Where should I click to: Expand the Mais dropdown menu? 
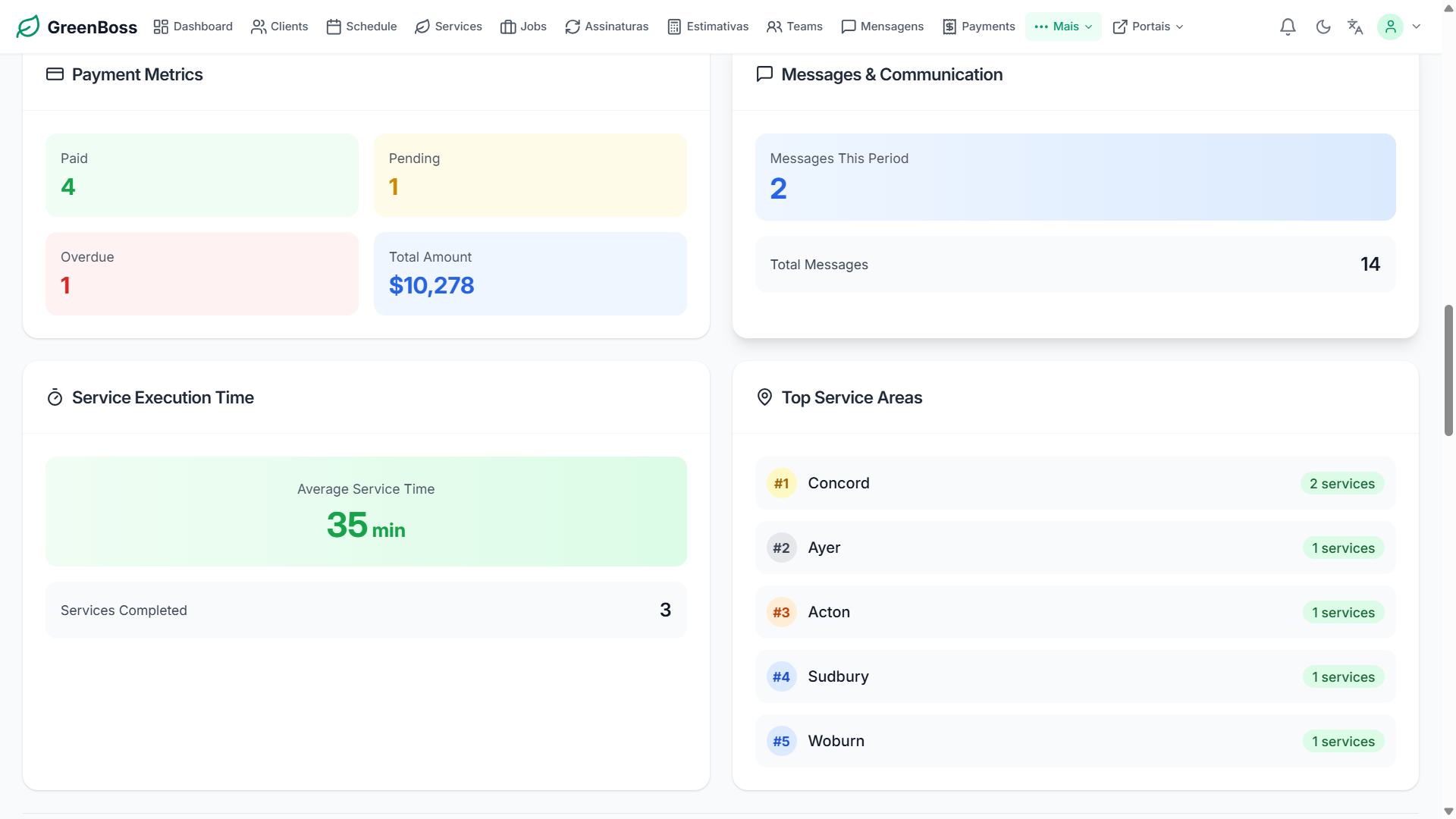pyautogui.click(x=1063, y=27)
